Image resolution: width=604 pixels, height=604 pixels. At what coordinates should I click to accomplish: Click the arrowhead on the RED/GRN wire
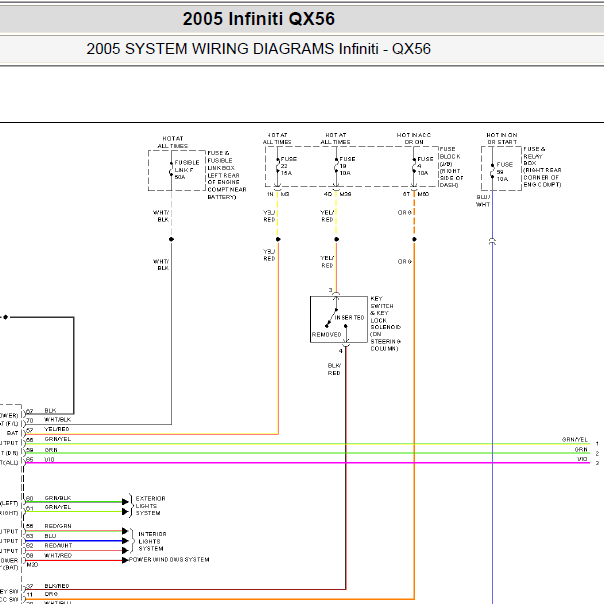pos(125,531)
